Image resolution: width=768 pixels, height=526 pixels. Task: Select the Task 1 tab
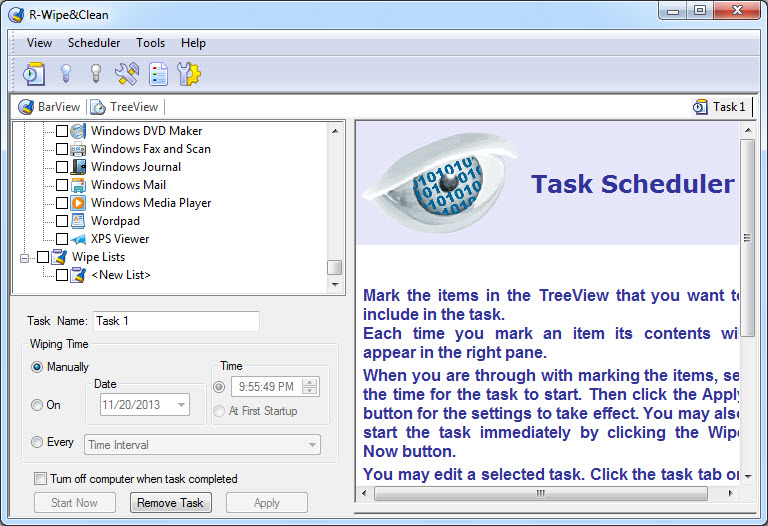coord(720,107)
